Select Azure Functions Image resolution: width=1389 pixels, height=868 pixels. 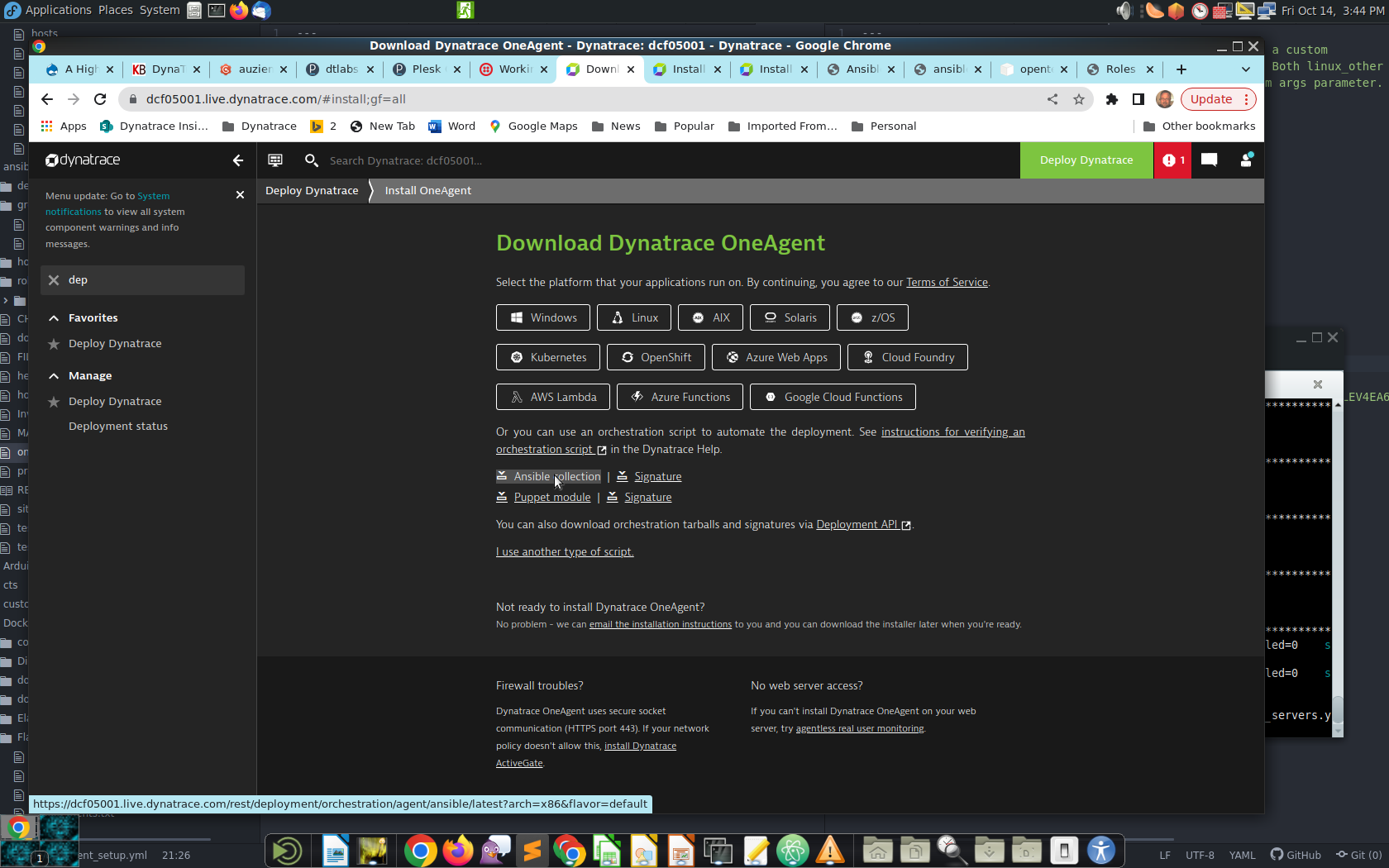pos(680,397)
